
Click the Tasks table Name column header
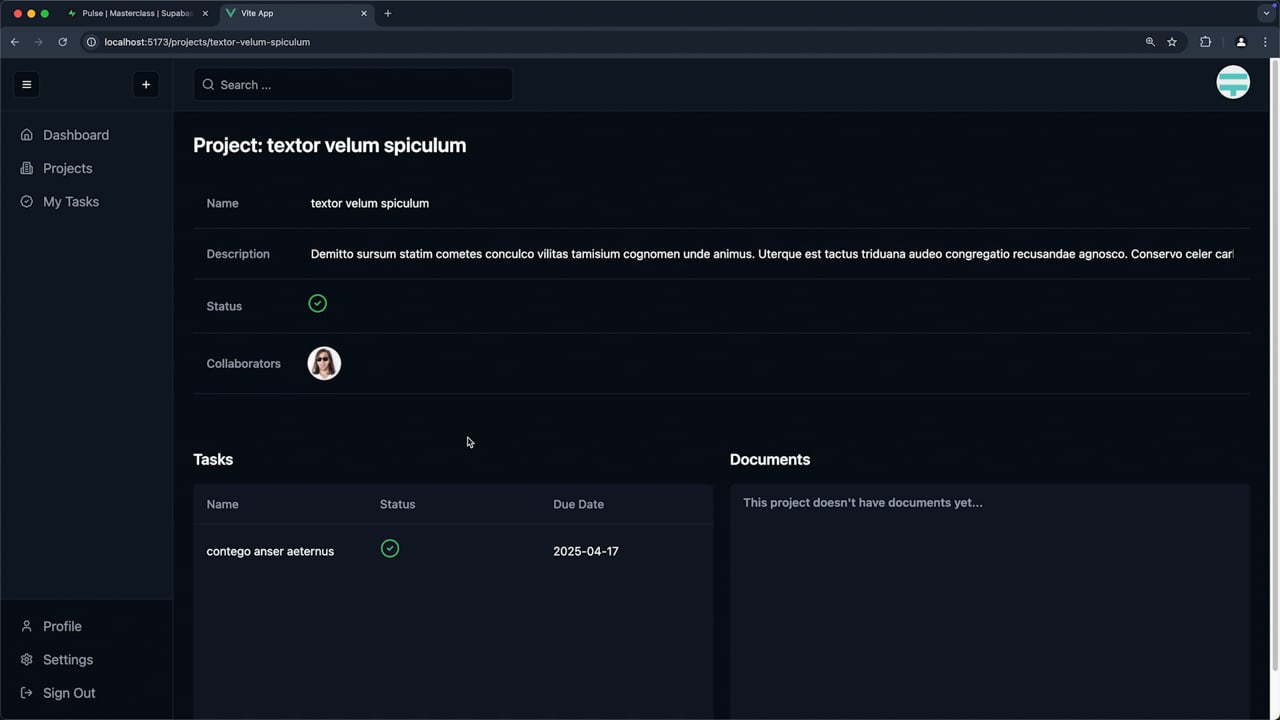pyautogui.click(x=222, y=504)
